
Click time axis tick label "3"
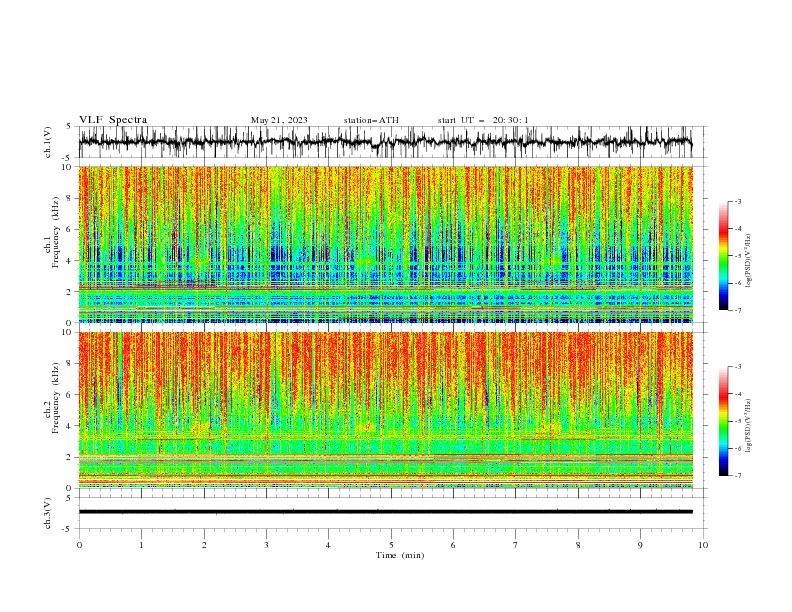click(266, 545)
